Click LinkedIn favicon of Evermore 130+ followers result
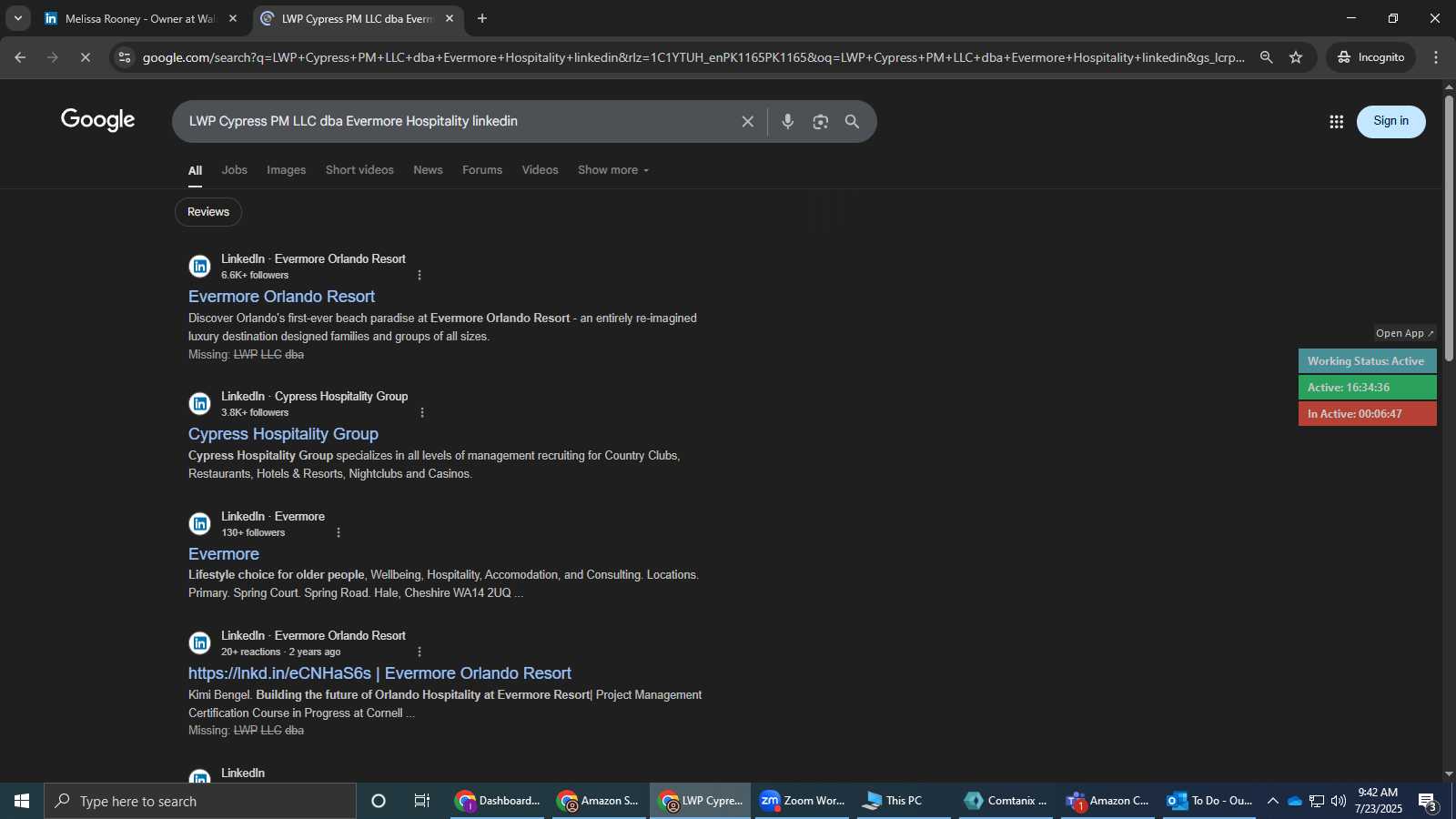 (199, 524)
